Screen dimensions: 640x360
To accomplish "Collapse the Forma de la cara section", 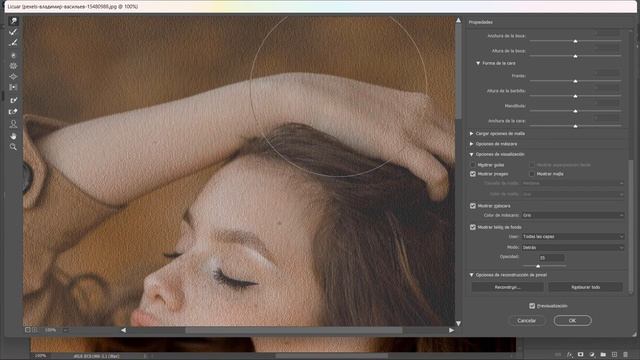I will 478,63.
